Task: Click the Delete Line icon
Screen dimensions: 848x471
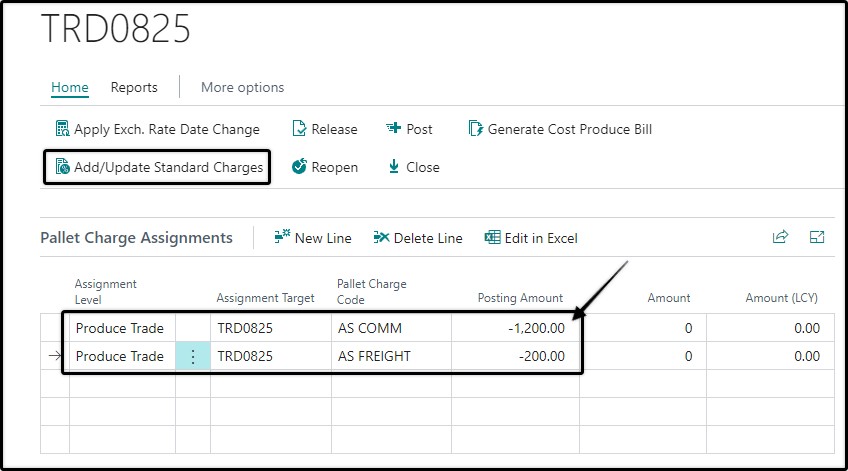Action: point(381,237)
